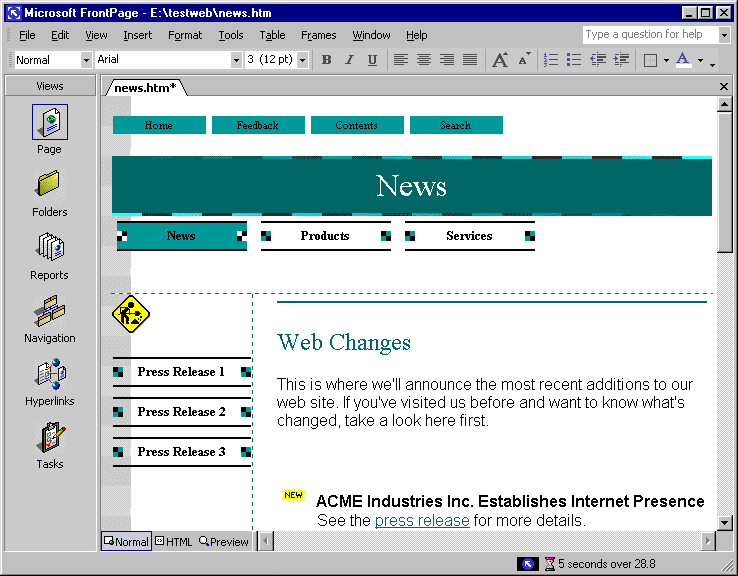Viewport: 738px width, 576px height.
Task: Click the News link bar button
Action: coord(182,236)
